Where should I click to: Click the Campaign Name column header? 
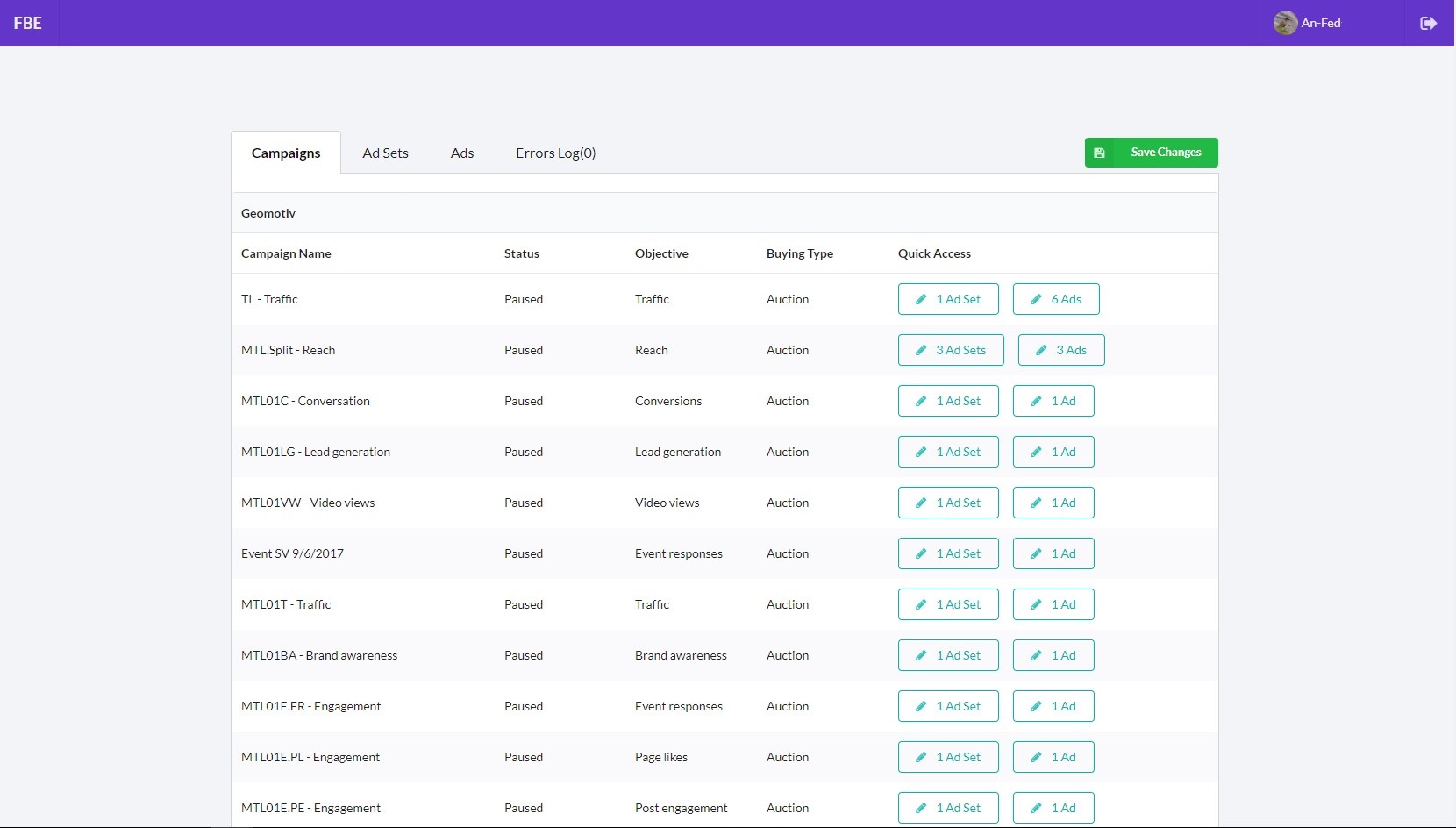[x=286, y=253]
